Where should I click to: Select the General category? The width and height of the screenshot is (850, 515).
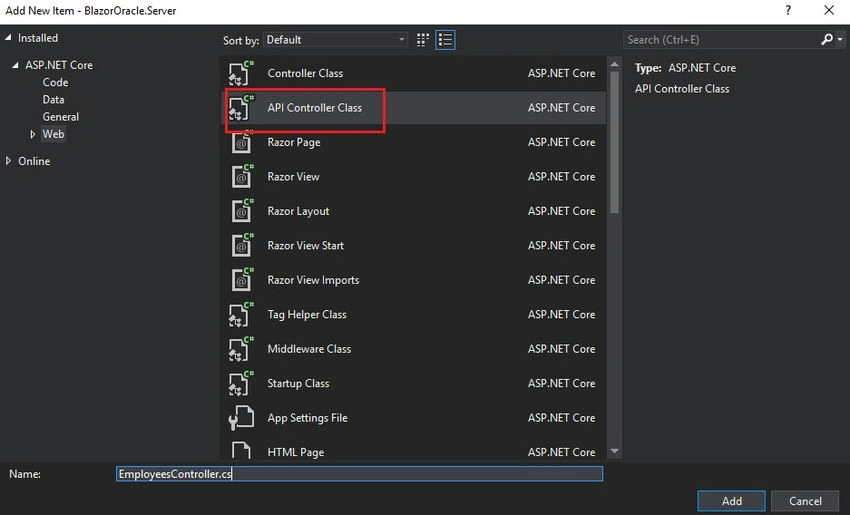61,117
